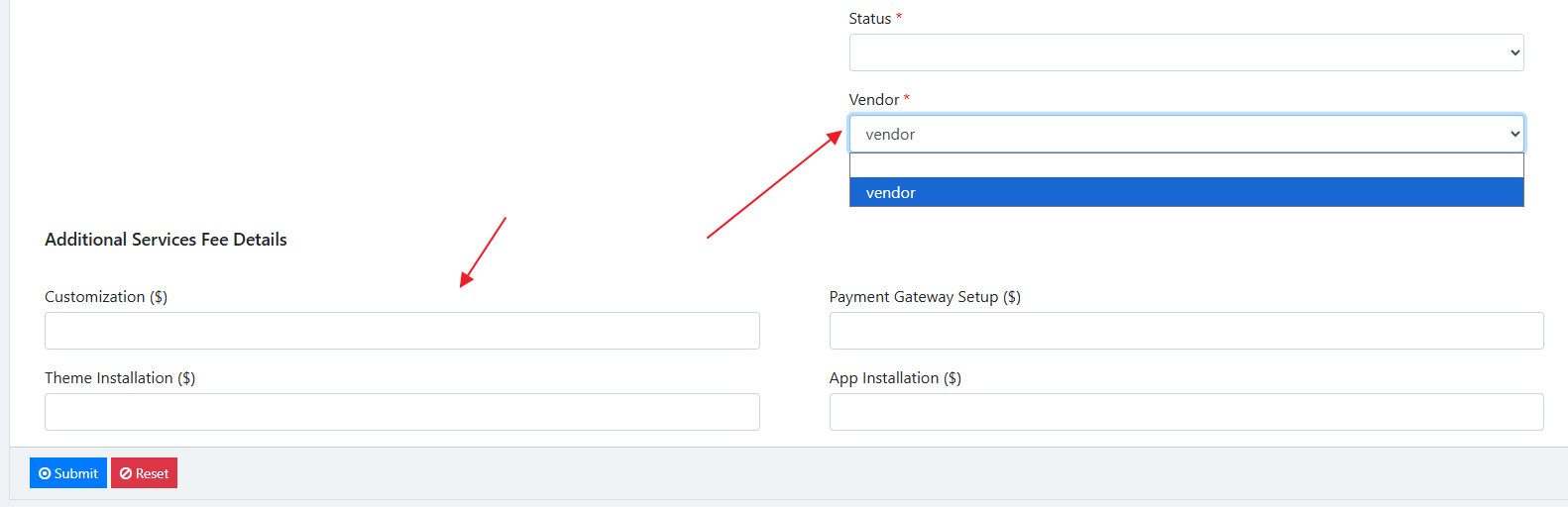
Task: Click the Payment Gateway Setup ($) label
Action: pyautogui.click(x=924, y=297)
